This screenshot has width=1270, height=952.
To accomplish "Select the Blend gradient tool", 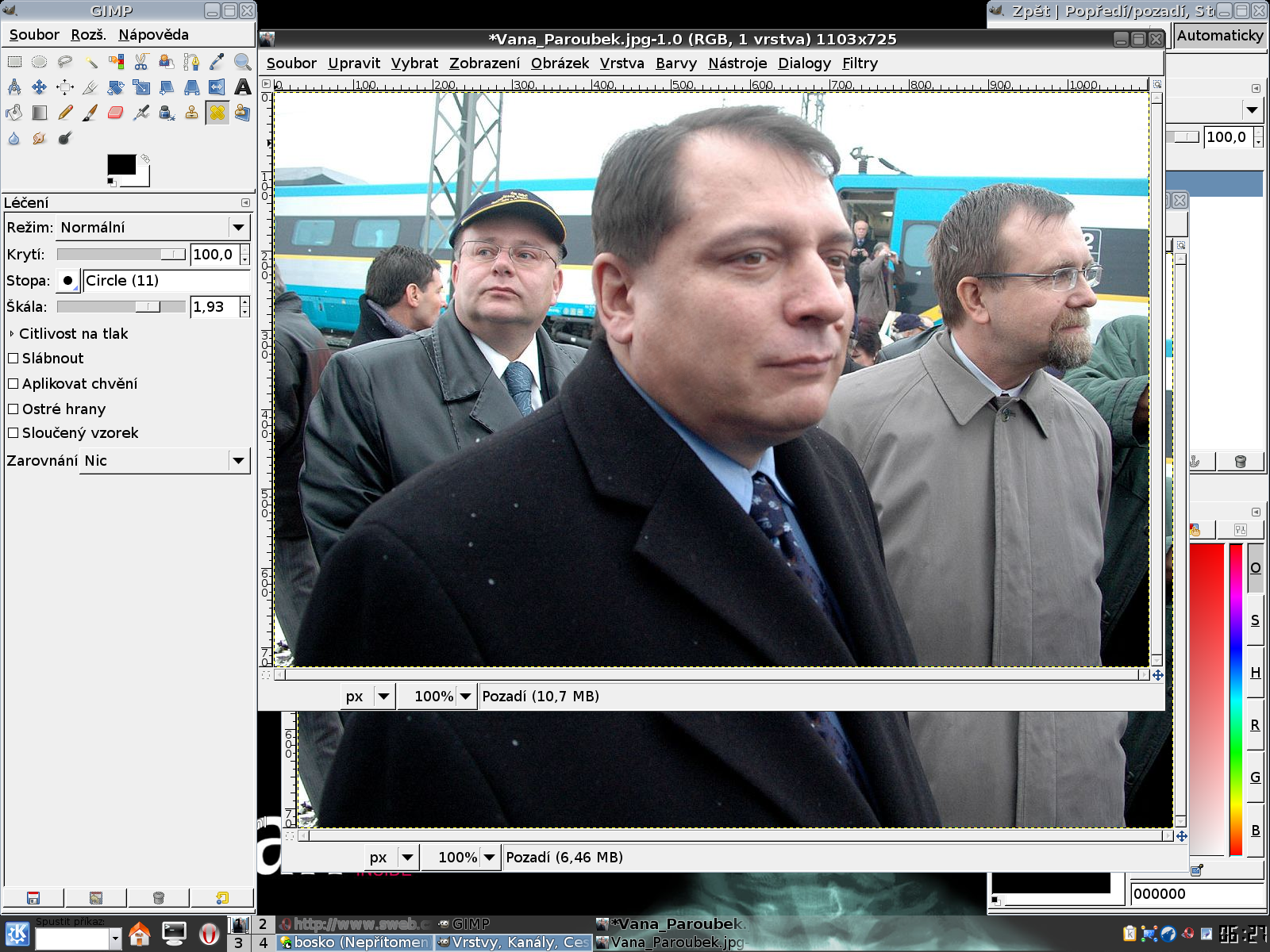I will (x=40, y=113).
